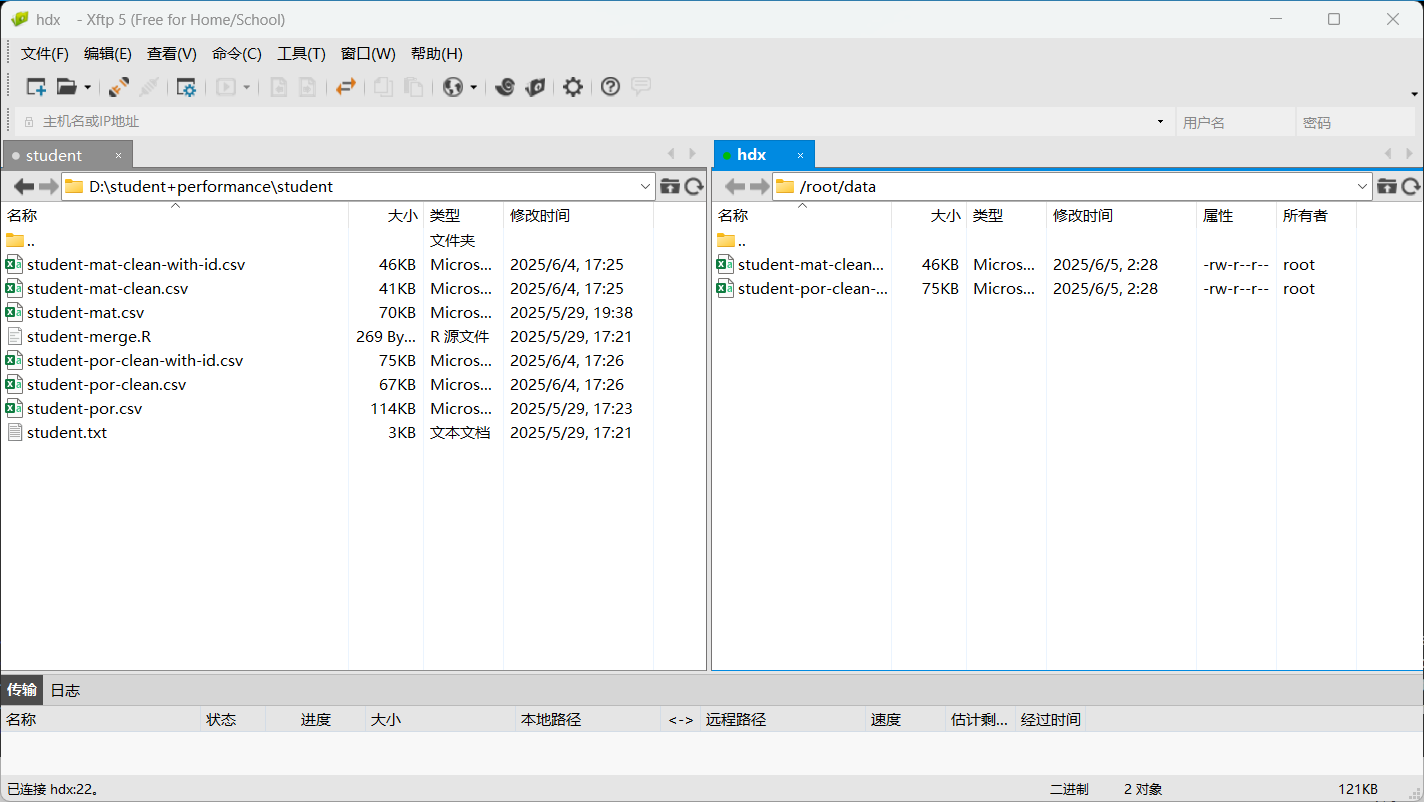Viewport: 1424px width, 802px height.
Task: Launch Xshell with its swirl toolbar icon
Action: coord(504,87)
